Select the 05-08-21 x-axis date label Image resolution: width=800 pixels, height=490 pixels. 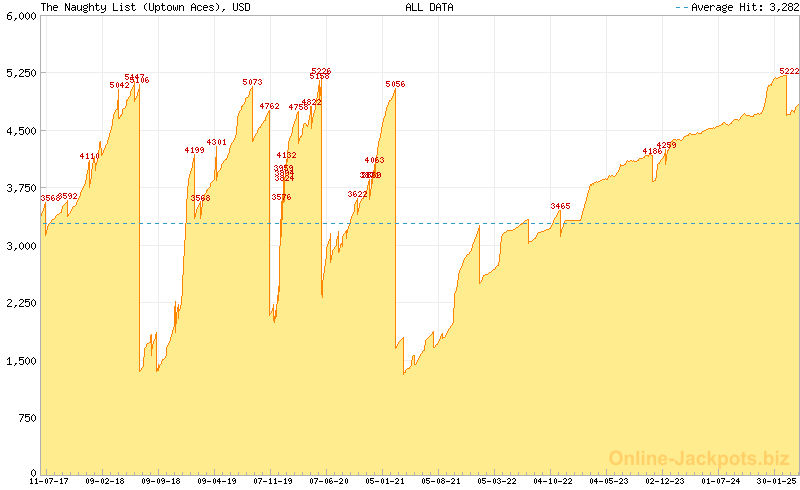[440, 481]
